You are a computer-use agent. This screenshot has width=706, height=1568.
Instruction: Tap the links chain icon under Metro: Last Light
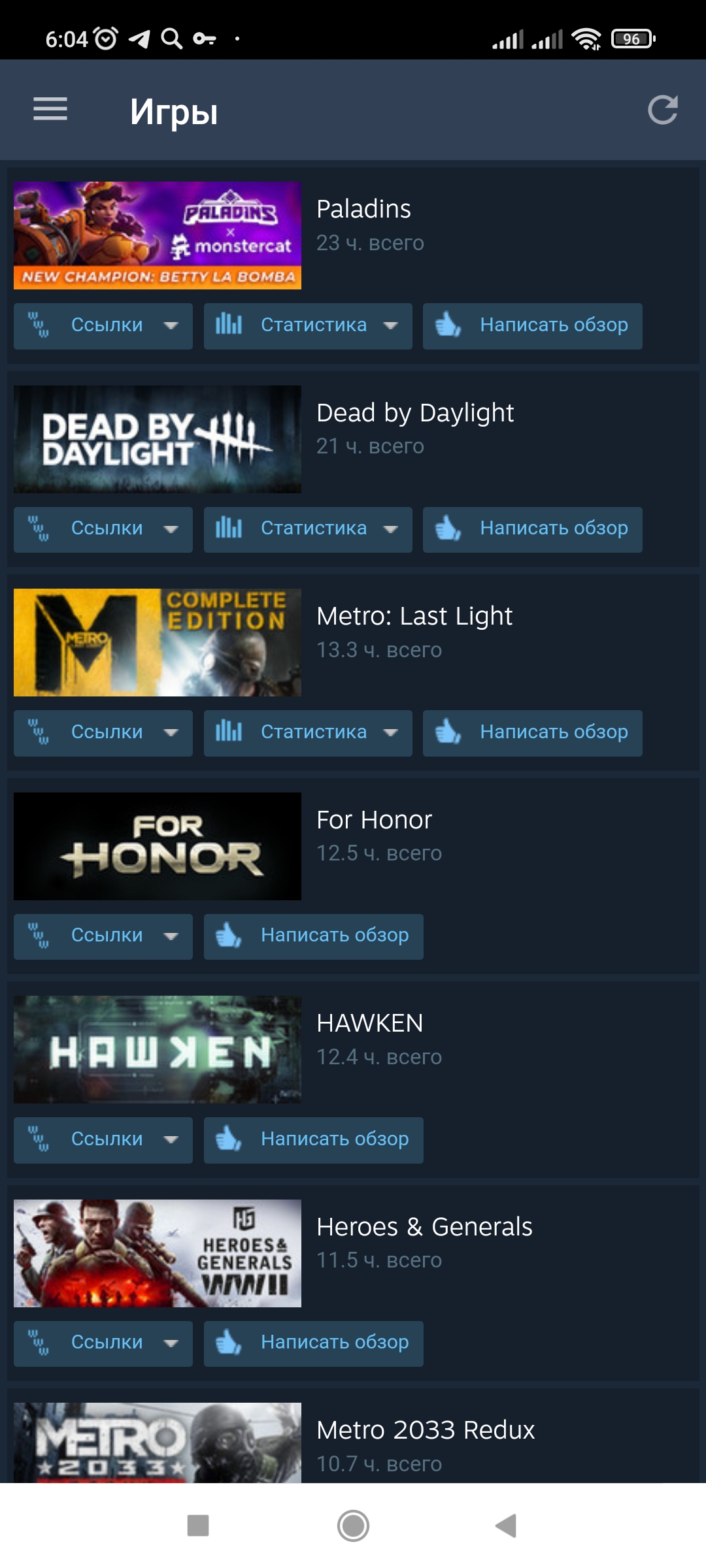click(x=39, y=732)
